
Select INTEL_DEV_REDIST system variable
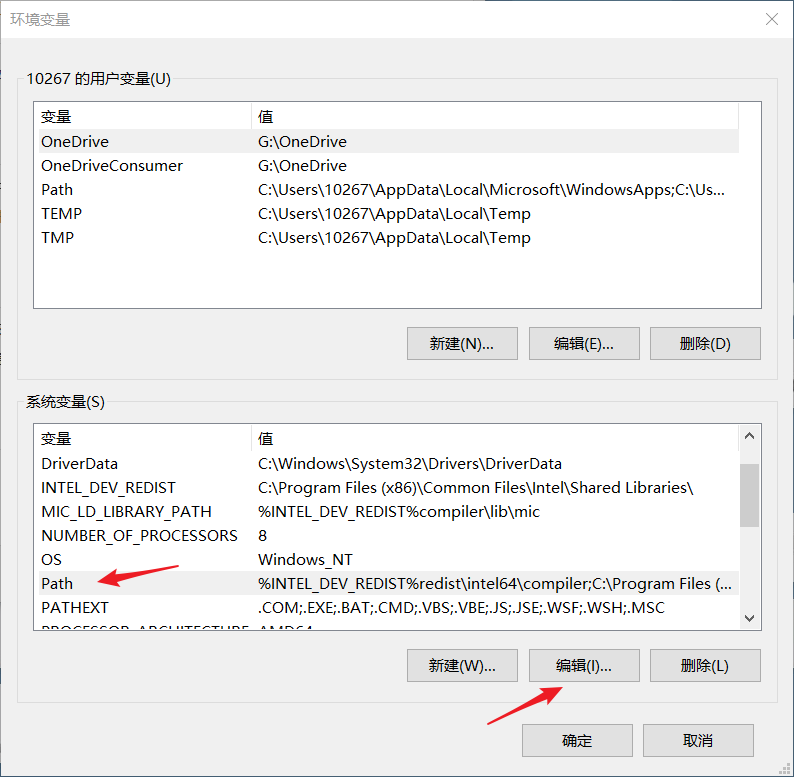(x=108, y=488)
